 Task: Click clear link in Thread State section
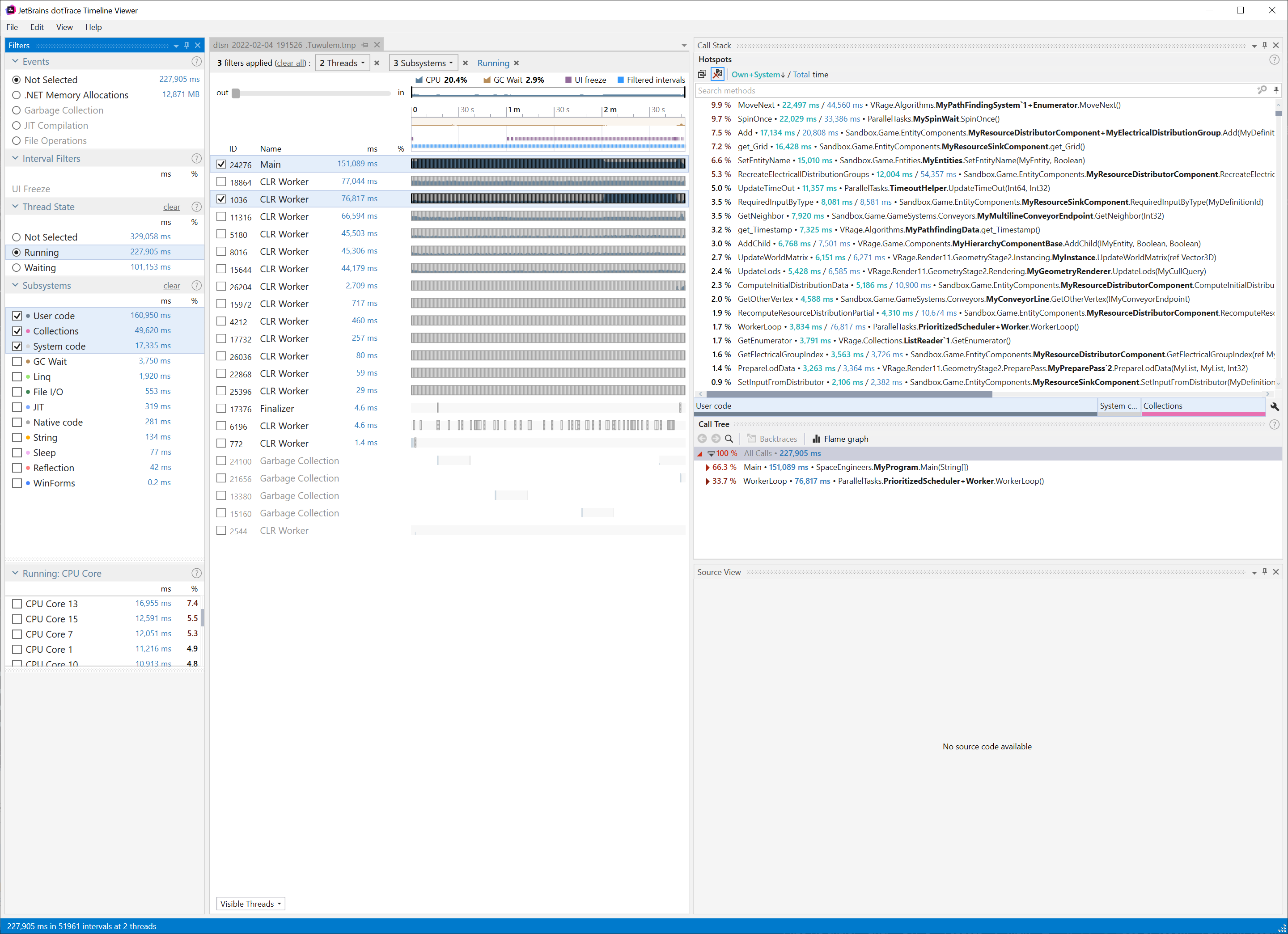pos(171,207)
